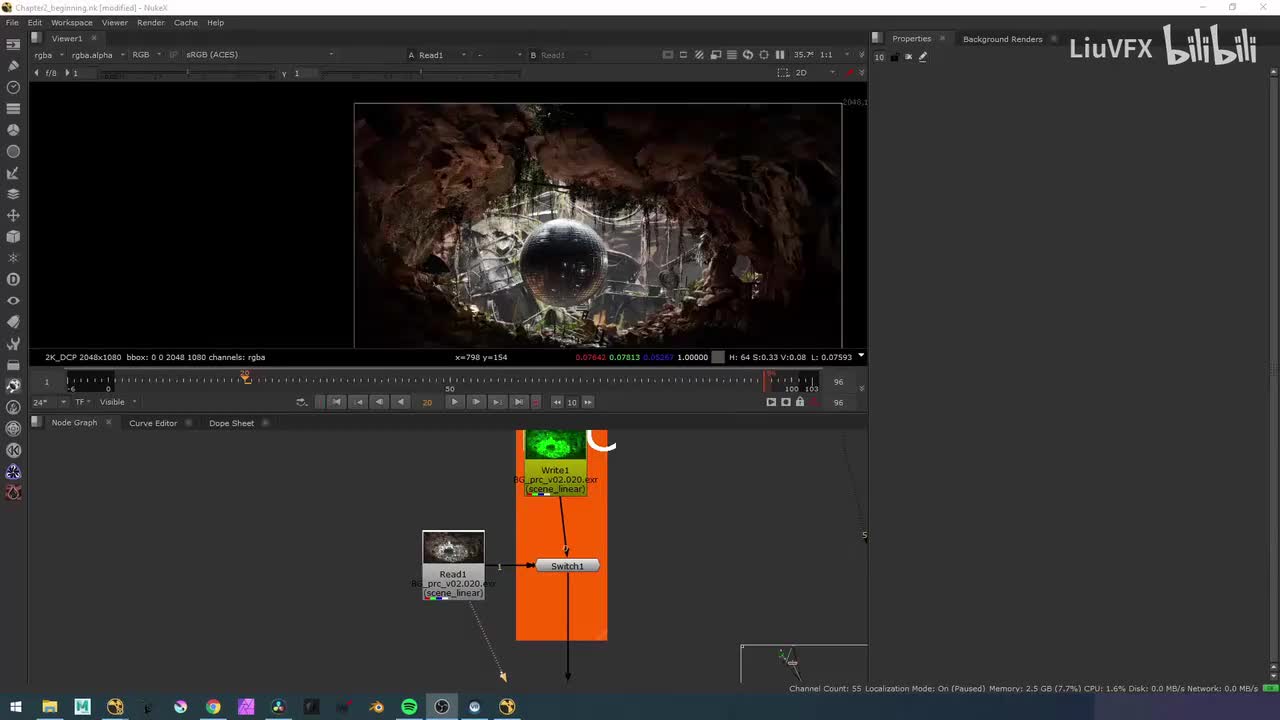Screen dimensions: 1280x720
Task: Select the Switch1 node in node graph
Action: (x=567, y=566)
